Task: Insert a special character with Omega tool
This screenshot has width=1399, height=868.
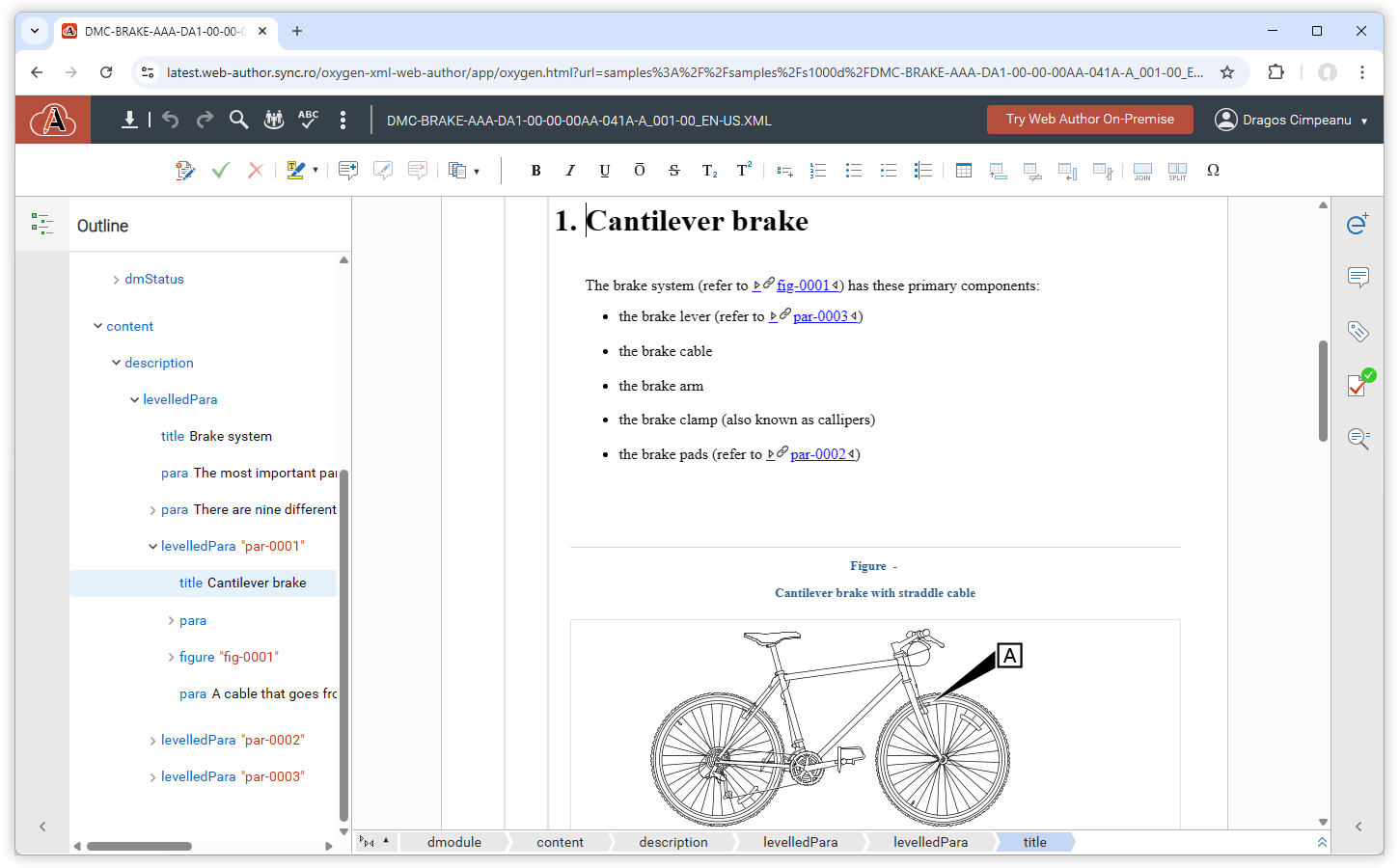Action: click(1213, 170)
